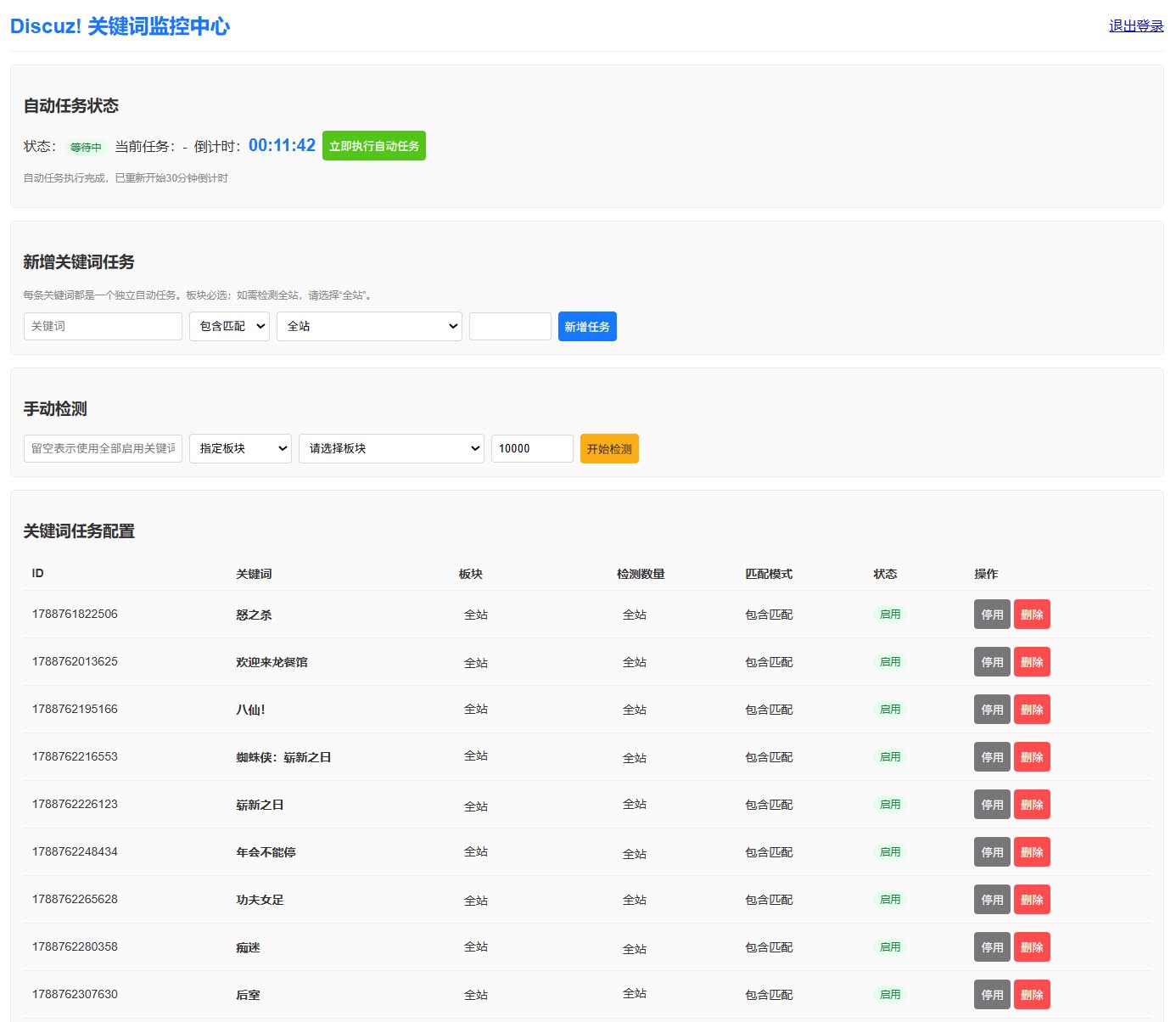Follow the 退出登录 logout link
This screenshot has width=1176, height=1022.
click(1136, 26)
